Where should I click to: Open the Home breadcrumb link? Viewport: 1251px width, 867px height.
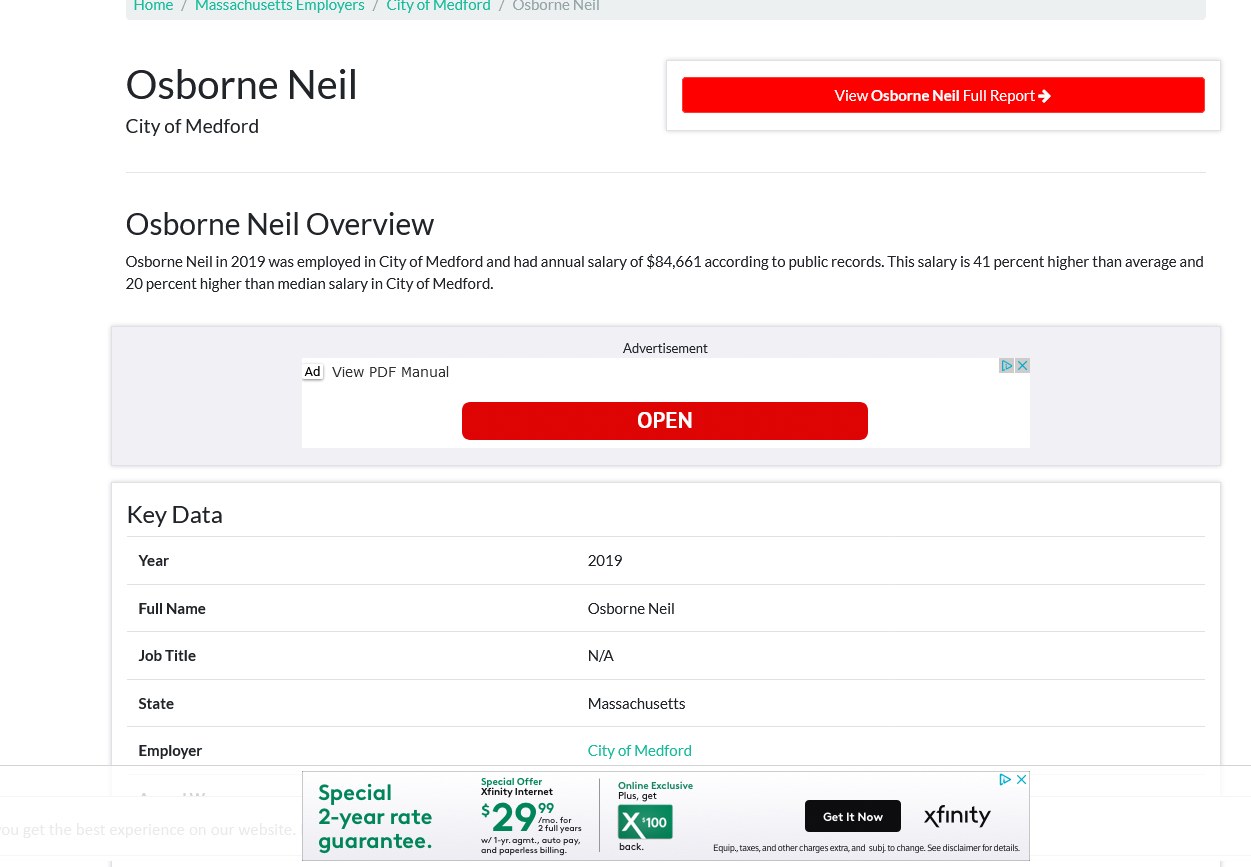point(153,6)
